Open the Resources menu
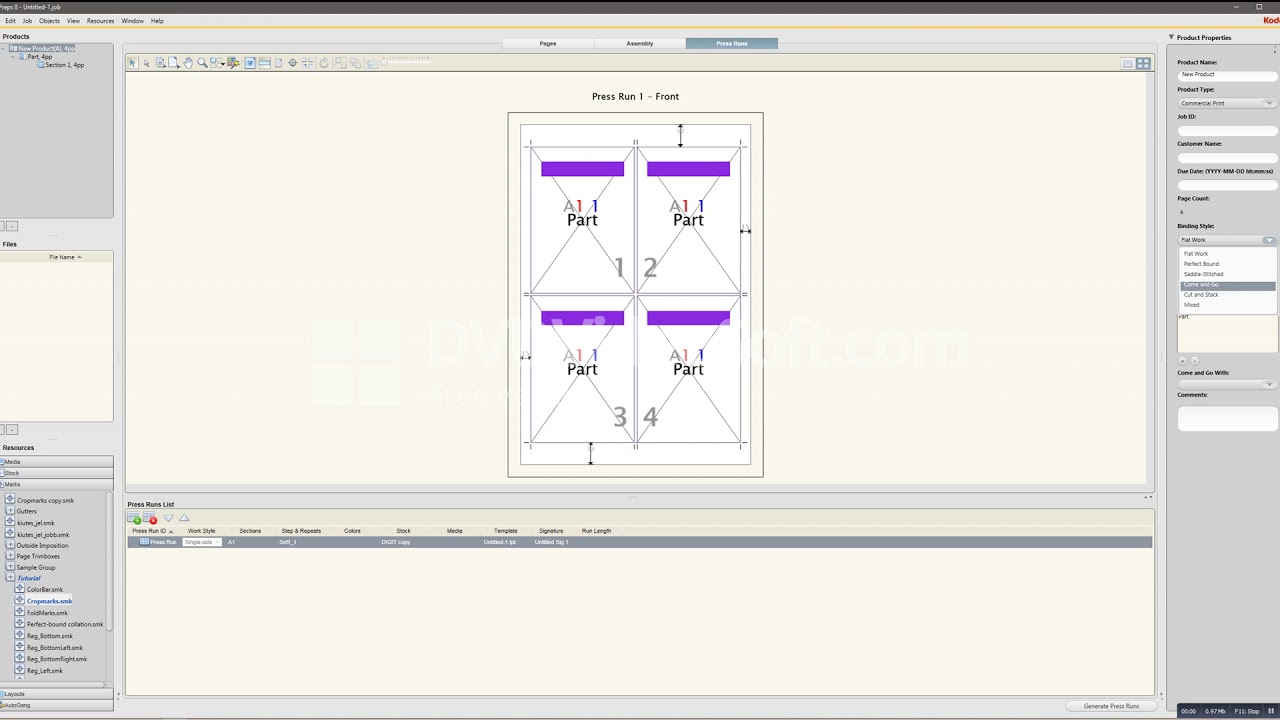1280x720 pixels. pos(100,21)
